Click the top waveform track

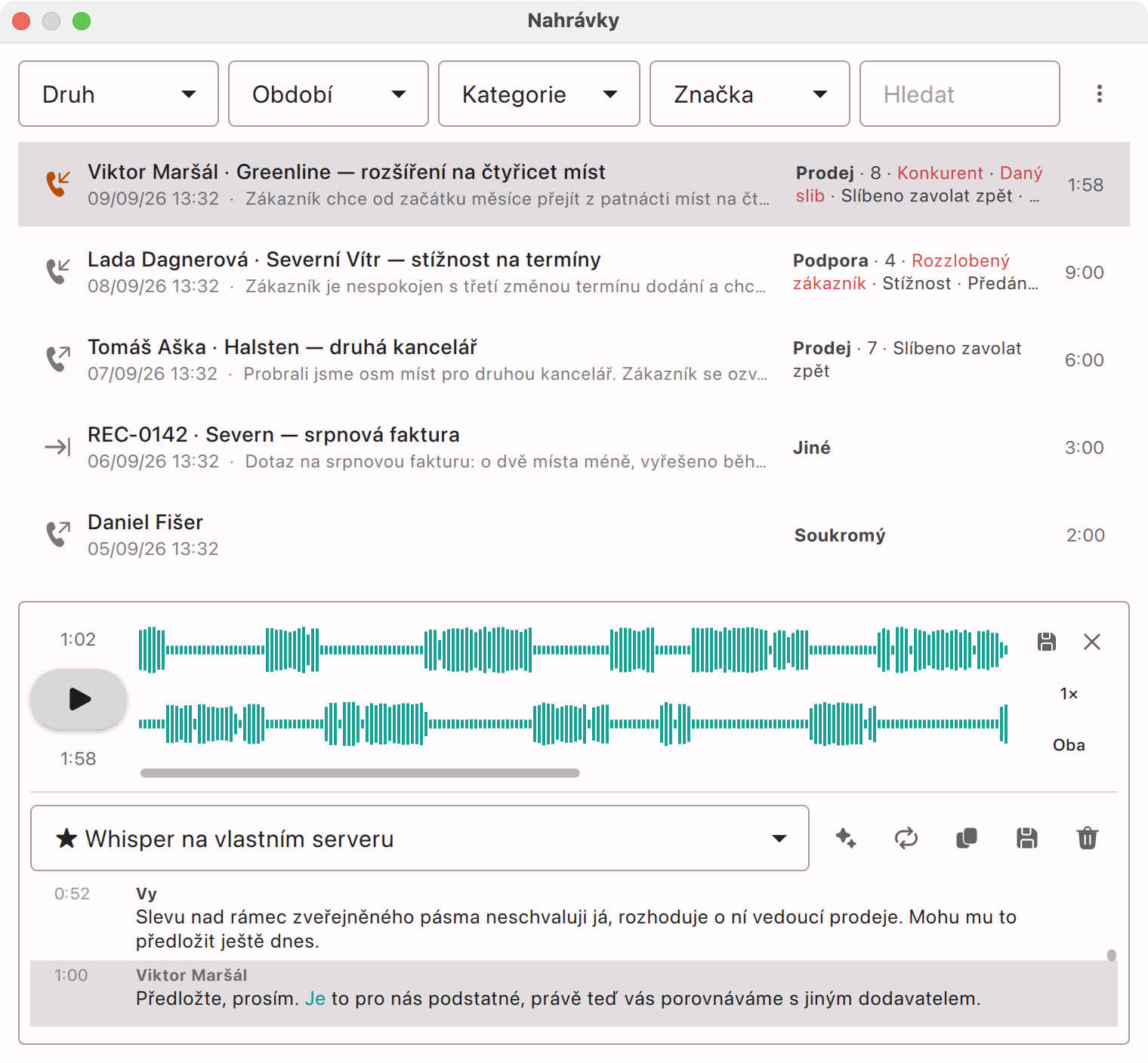[x=573, y=649]
